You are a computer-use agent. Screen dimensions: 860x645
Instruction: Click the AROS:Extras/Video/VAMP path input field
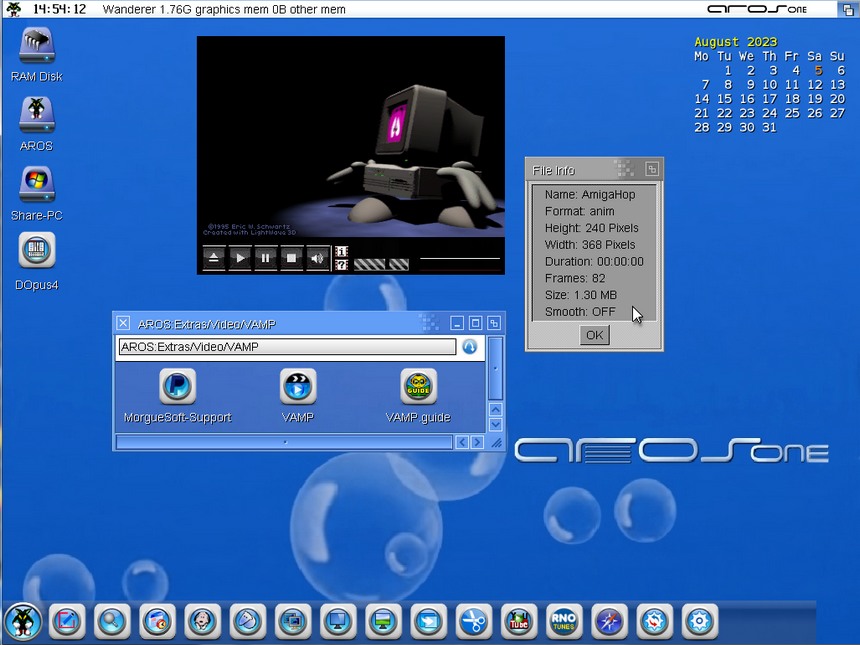pyautogui.click(x=287, y=347)
